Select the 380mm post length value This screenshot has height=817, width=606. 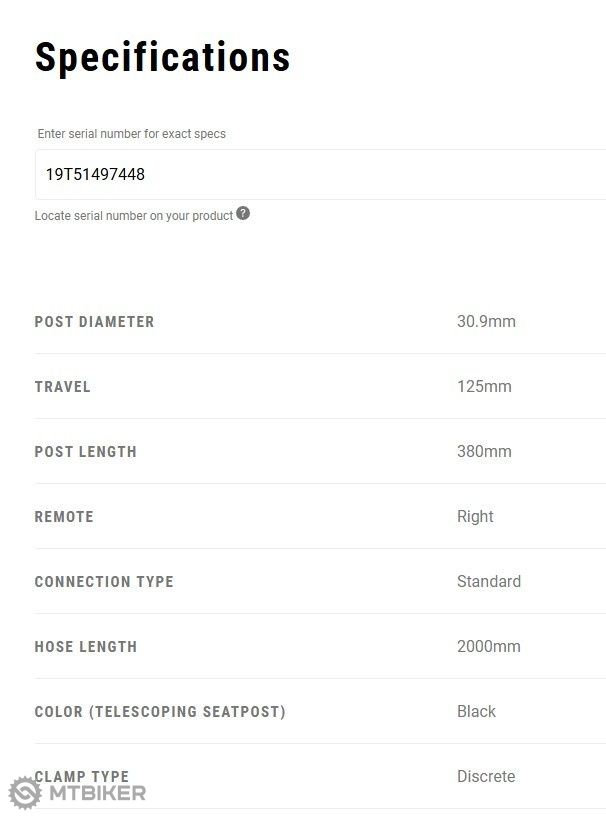(x=484, y=451)
